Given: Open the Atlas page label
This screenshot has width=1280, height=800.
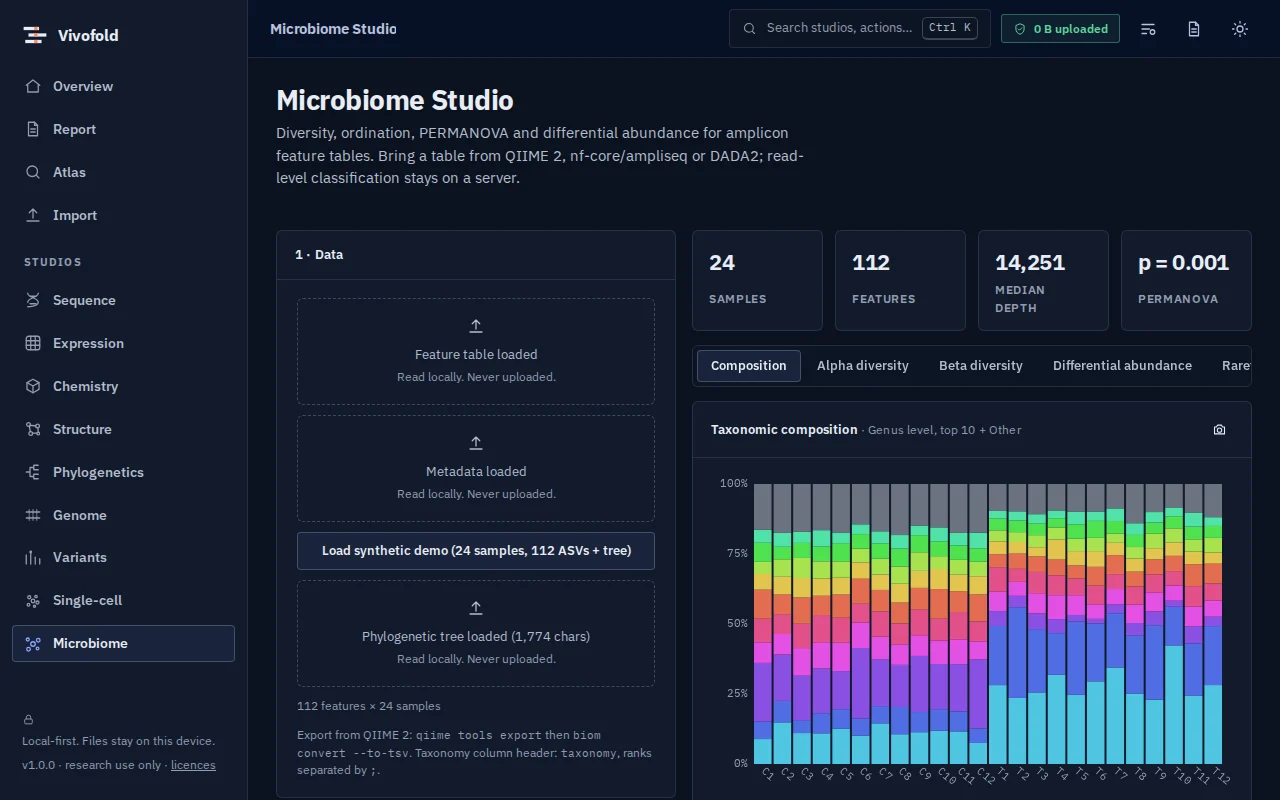Looking at the screenshot, I should click(69, 172).
